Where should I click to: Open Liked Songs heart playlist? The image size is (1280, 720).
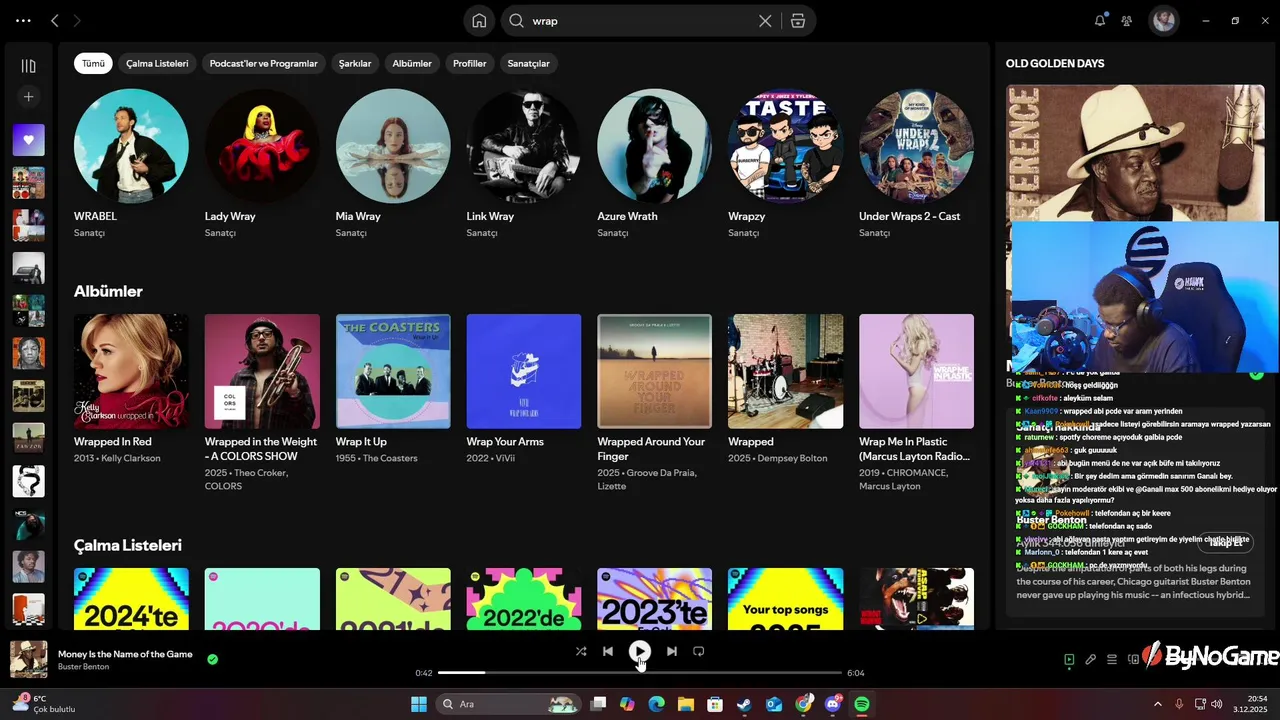(x=28, y=140)
